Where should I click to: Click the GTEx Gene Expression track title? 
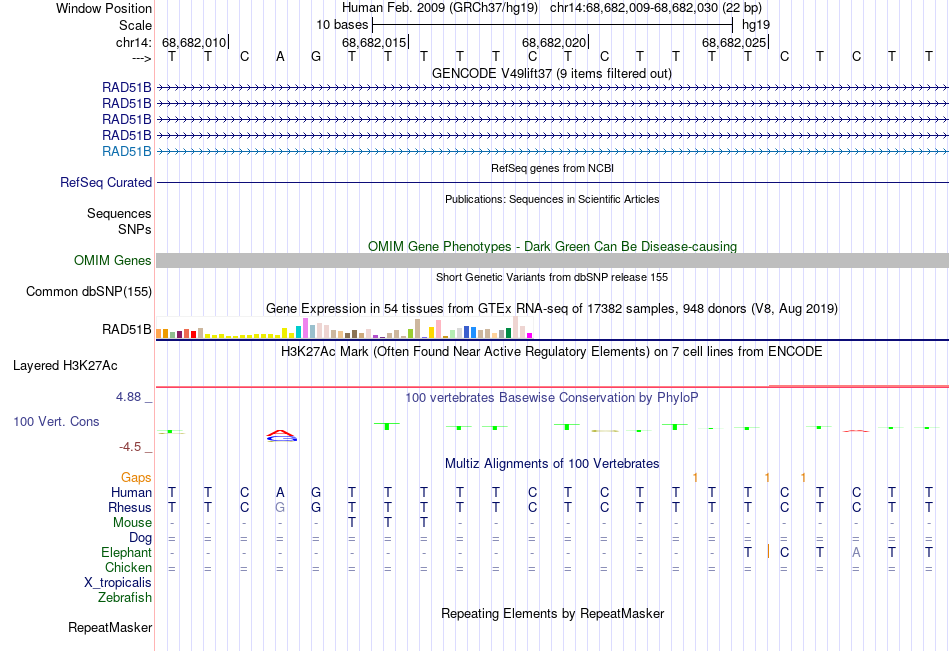[551, 309]
